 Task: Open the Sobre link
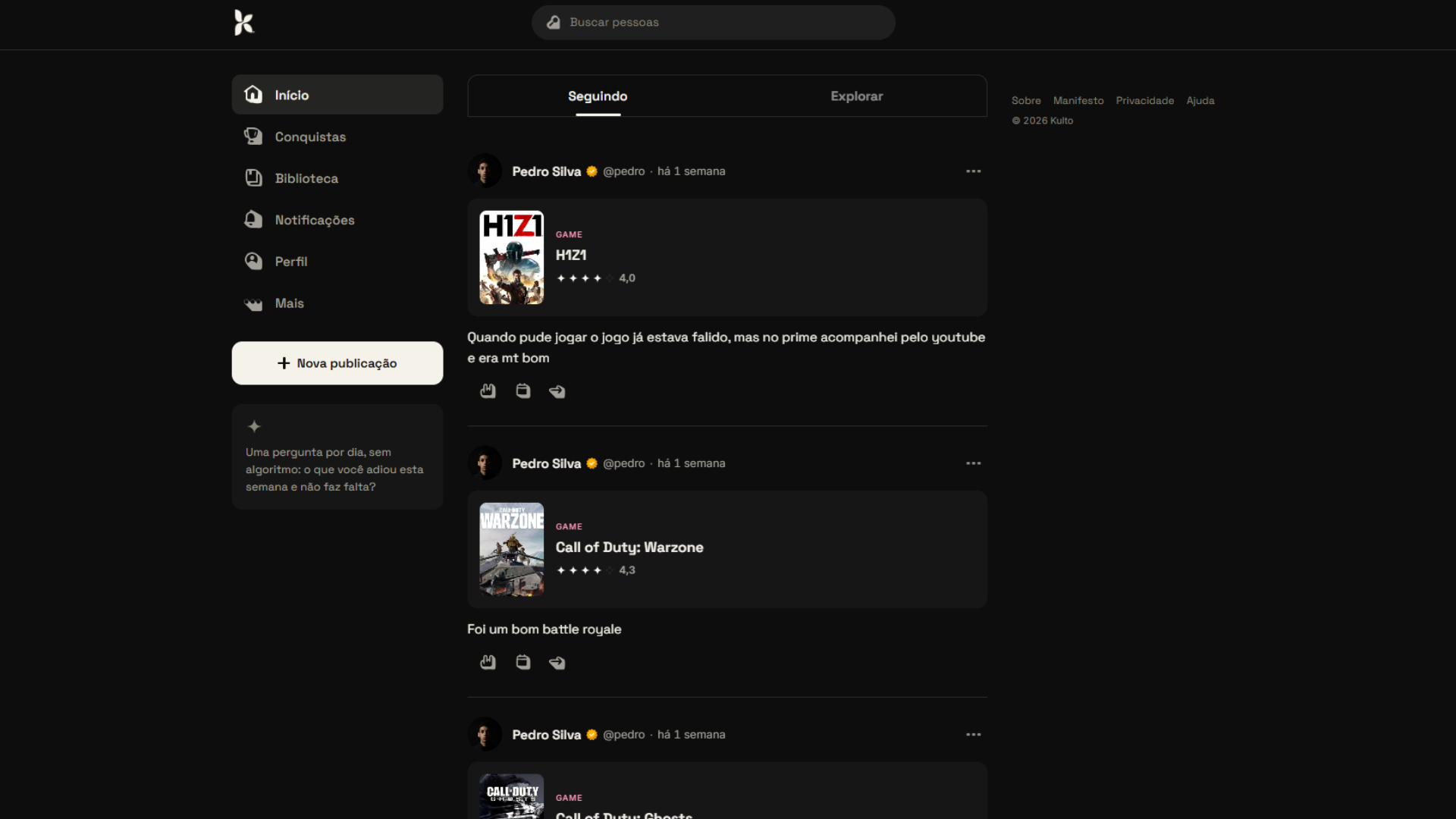tap(1026, 101)
